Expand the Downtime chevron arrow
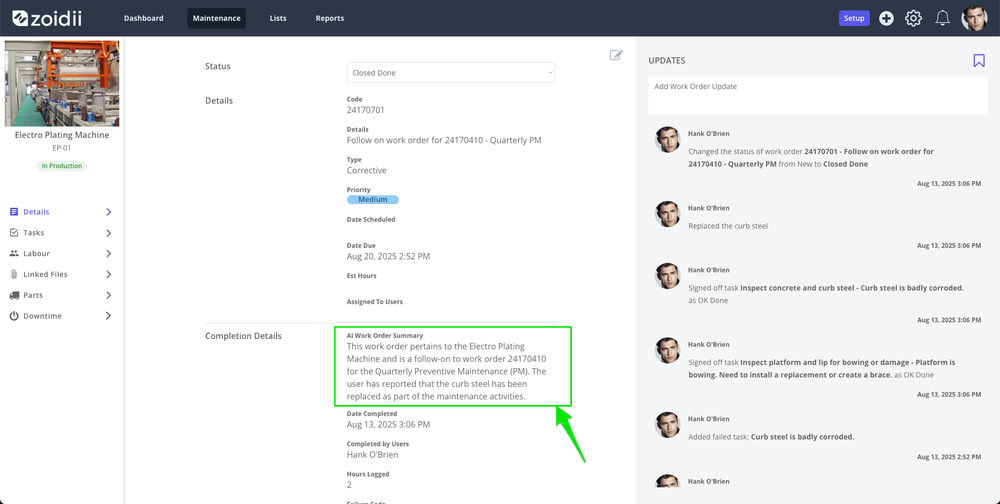The width and height of the screenshot is (1000, 504). 108,316
